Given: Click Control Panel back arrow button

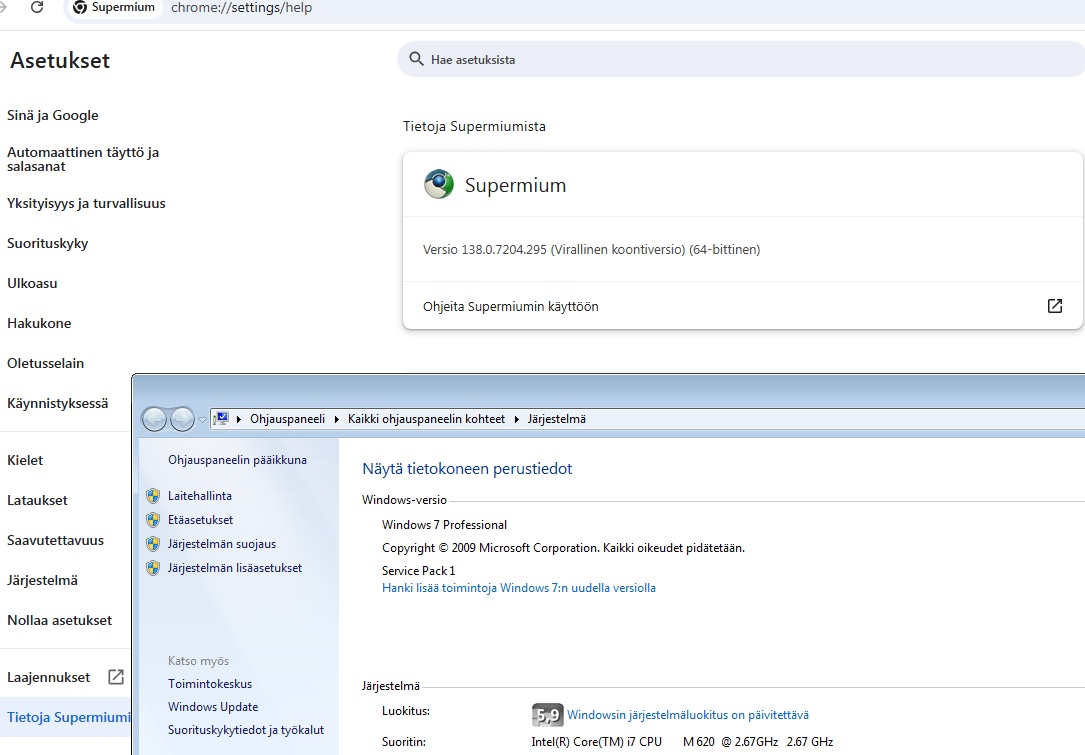Looking at the screenshot, I should [x=154, y=419].
